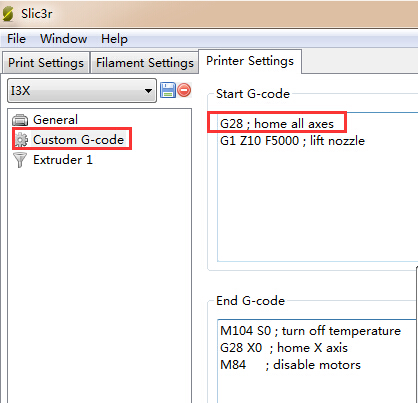This screenshot has width=418, height=403.
Task: Click the Slic3r logo in title bar
Action: [x=8, y=14]
